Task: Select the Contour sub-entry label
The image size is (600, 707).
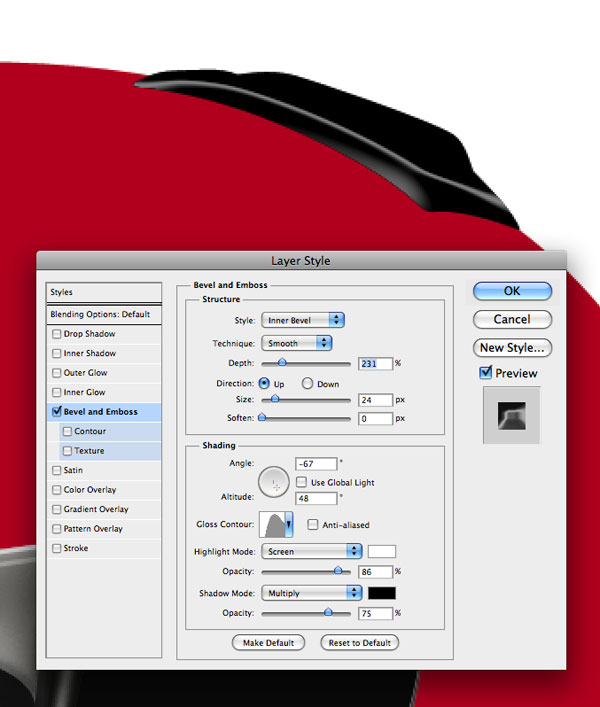Action: pyautogui.click(x=90, y=431)
